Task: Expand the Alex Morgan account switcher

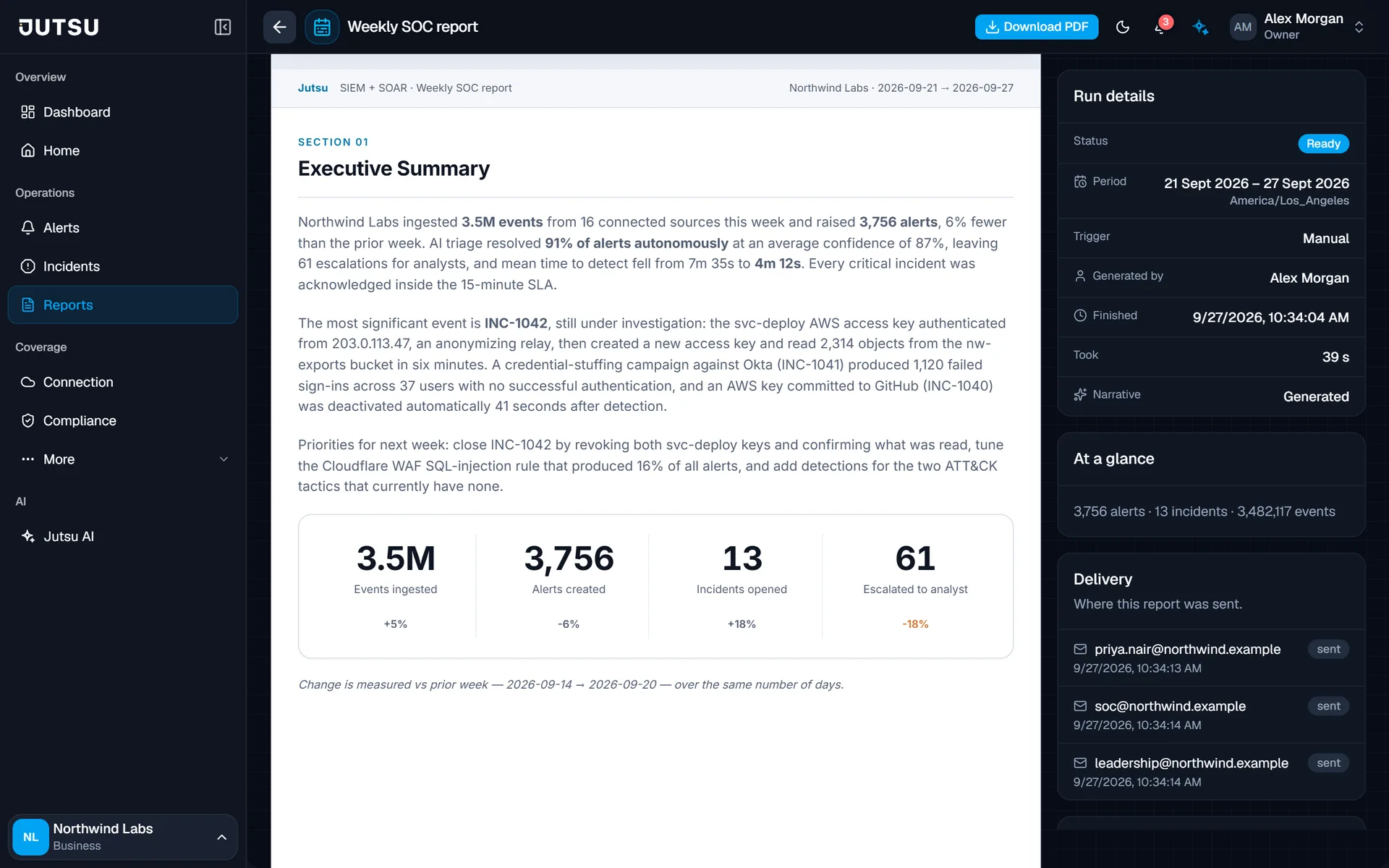Action: pyautogui.click(x=1359, y=27)
